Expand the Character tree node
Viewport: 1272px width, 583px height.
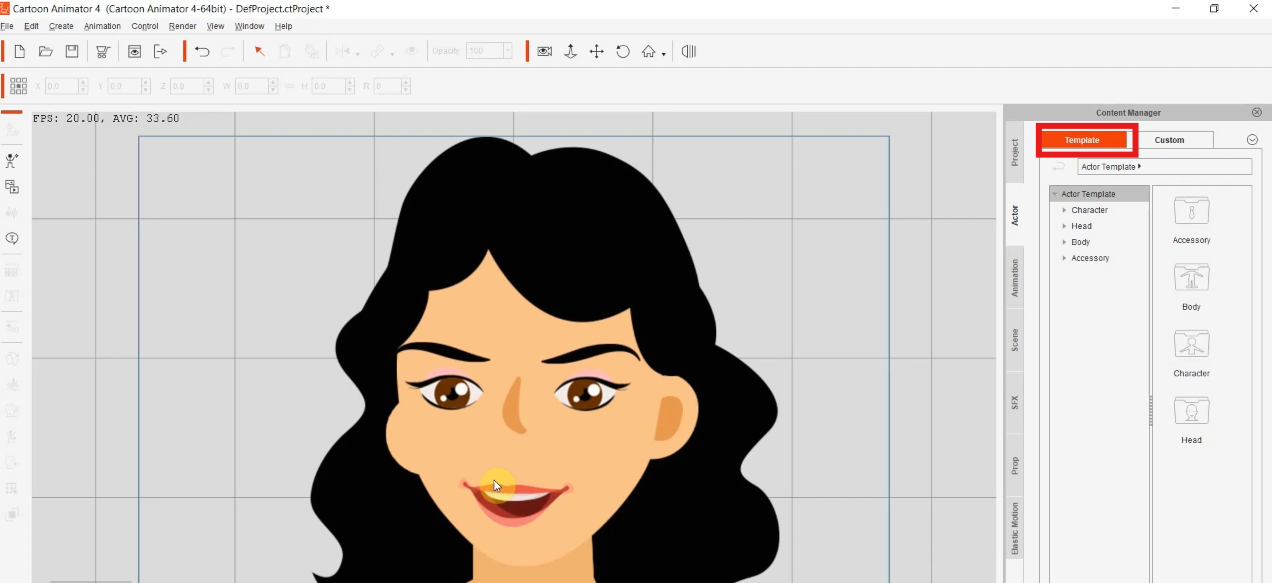pos(1064,210)
